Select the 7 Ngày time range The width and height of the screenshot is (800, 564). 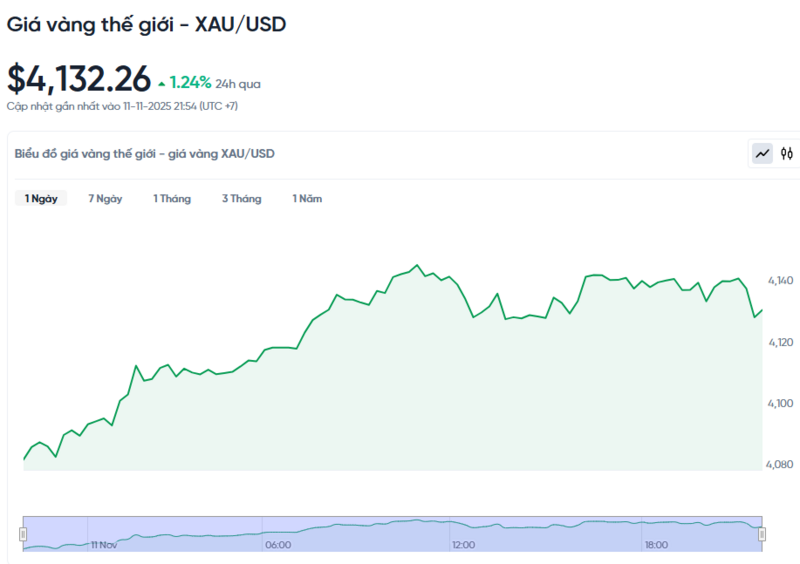[105, 199]
